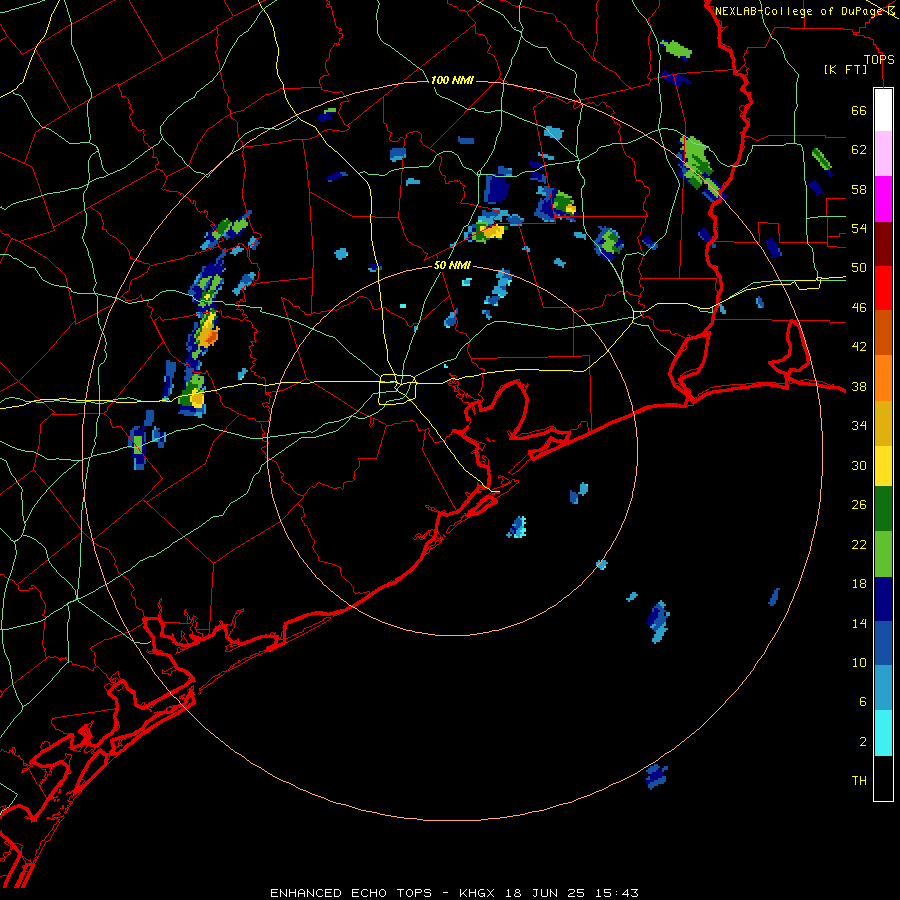Click the '62' scale label
The image size is (900, 900).
[x=859, y=150]
